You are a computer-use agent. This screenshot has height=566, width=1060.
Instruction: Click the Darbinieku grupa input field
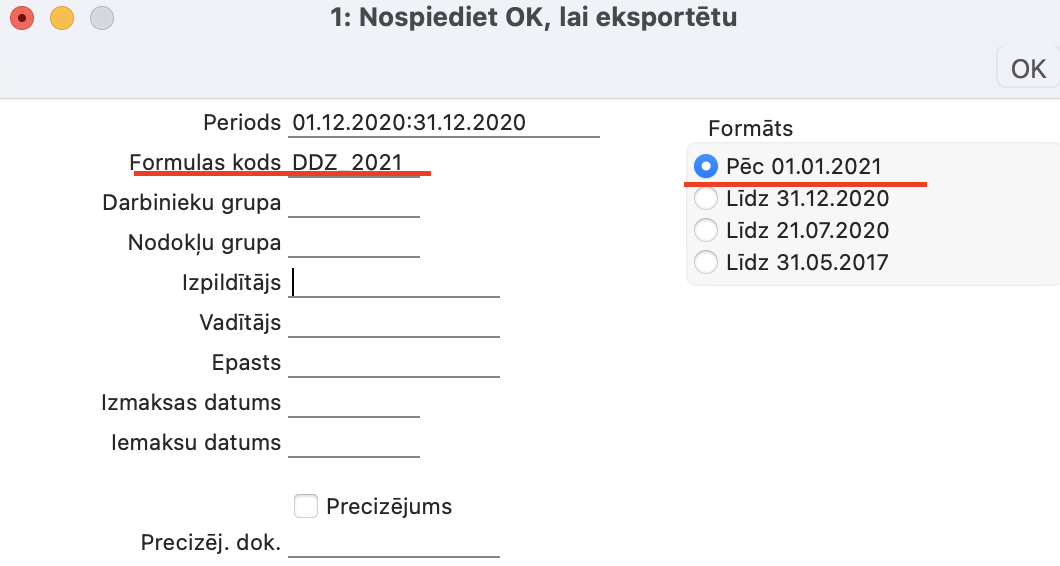[x=353, y=203]
